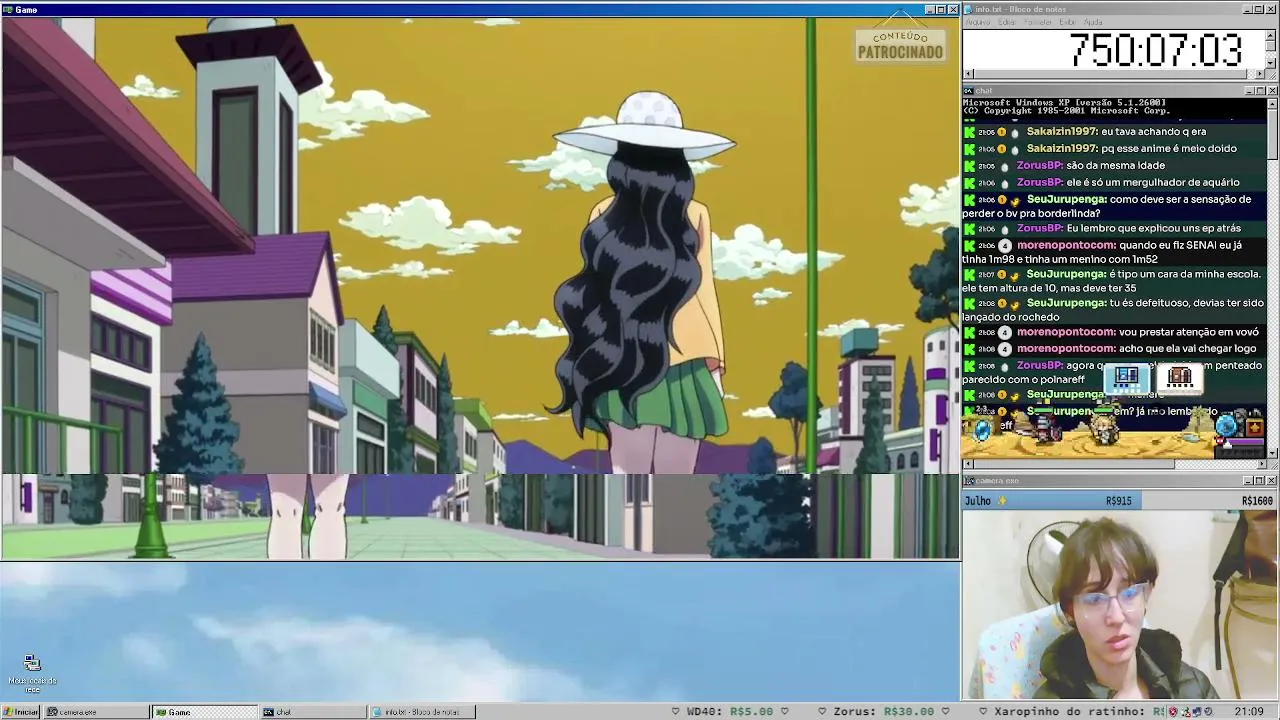Click the 'Microsoft Windows XP [versão 5.1.2600]' line in chat
1280x720 pixels.
point(1064,103)
